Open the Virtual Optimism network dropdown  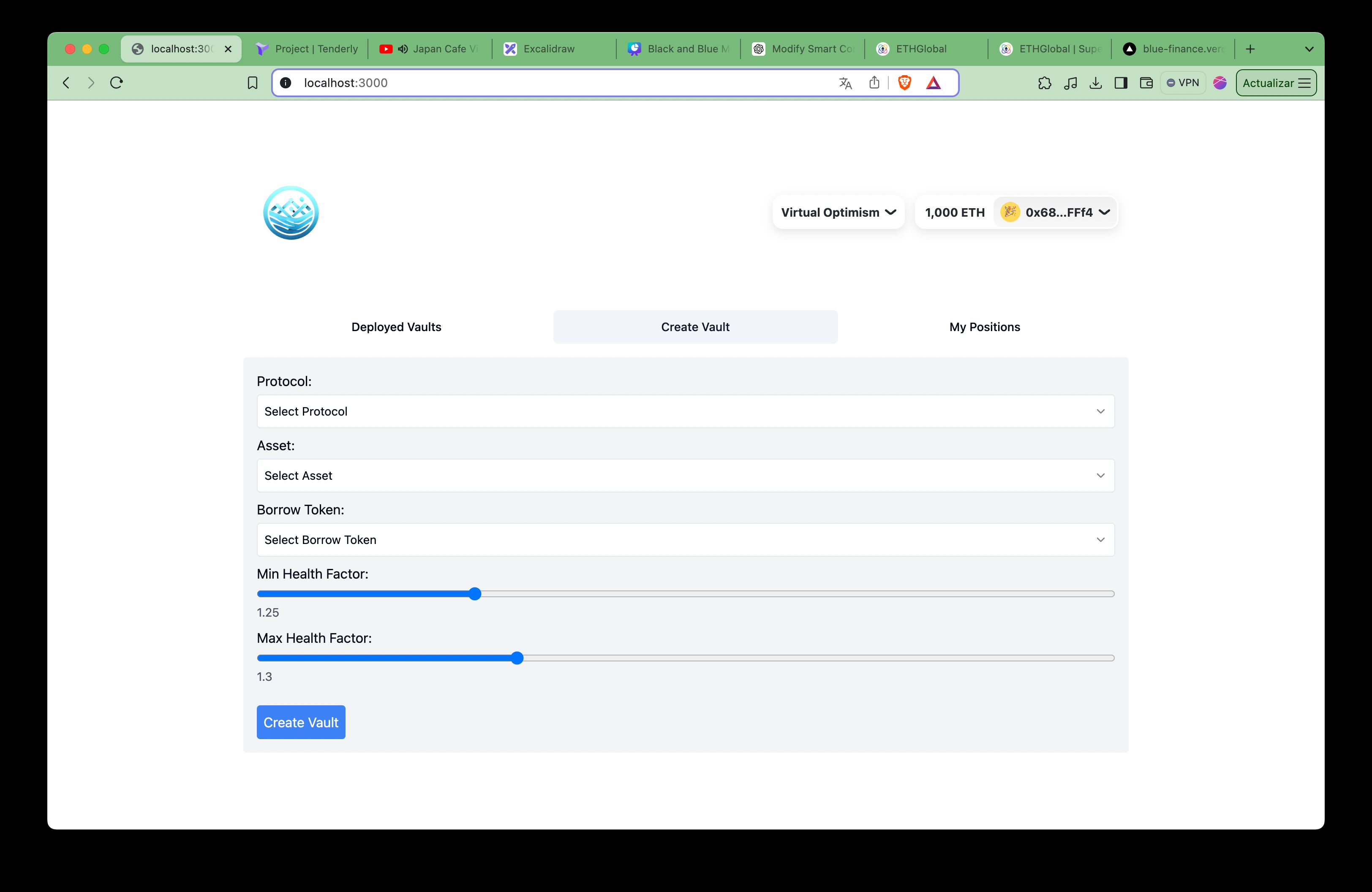point(838,212)
